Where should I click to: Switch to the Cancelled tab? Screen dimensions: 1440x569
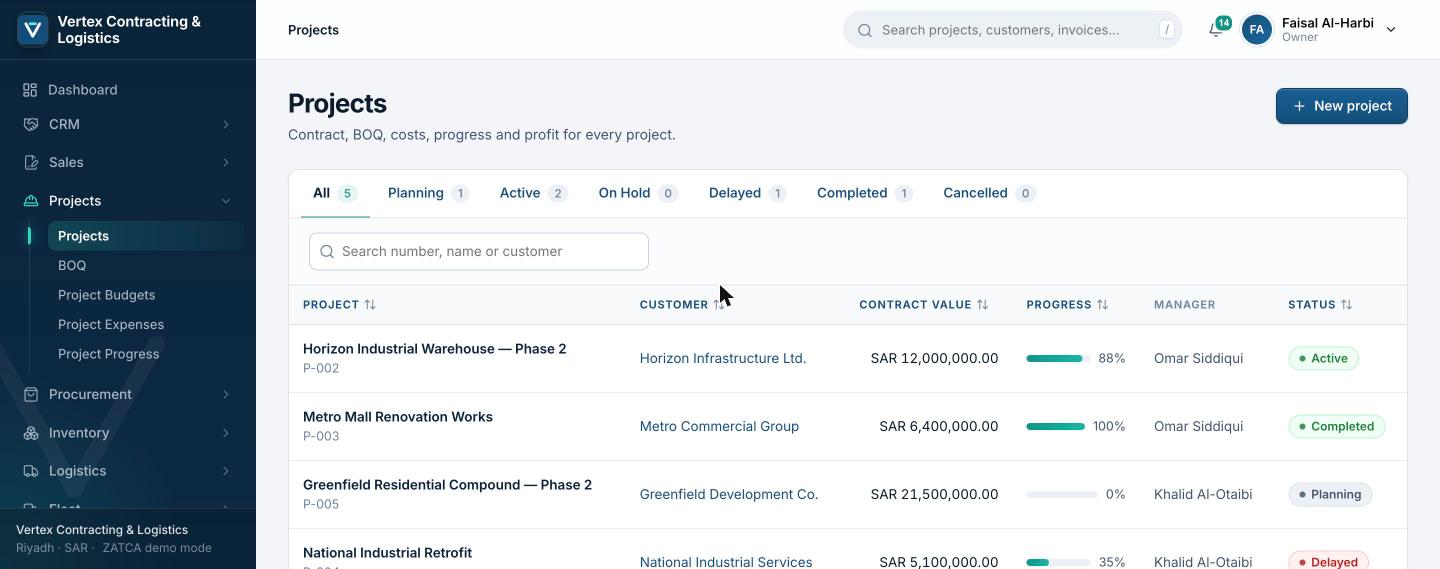tap(989, 193)
